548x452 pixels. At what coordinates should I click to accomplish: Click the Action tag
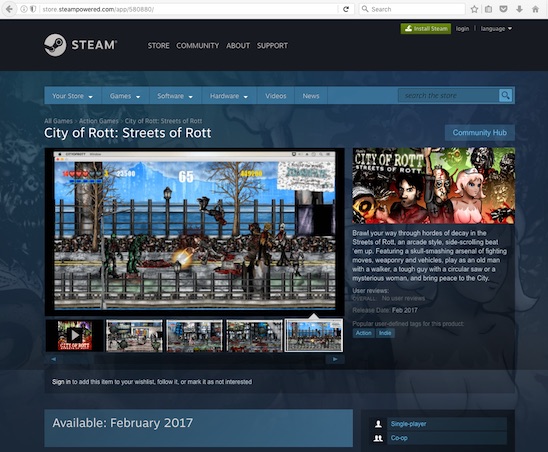coord(363,333)
